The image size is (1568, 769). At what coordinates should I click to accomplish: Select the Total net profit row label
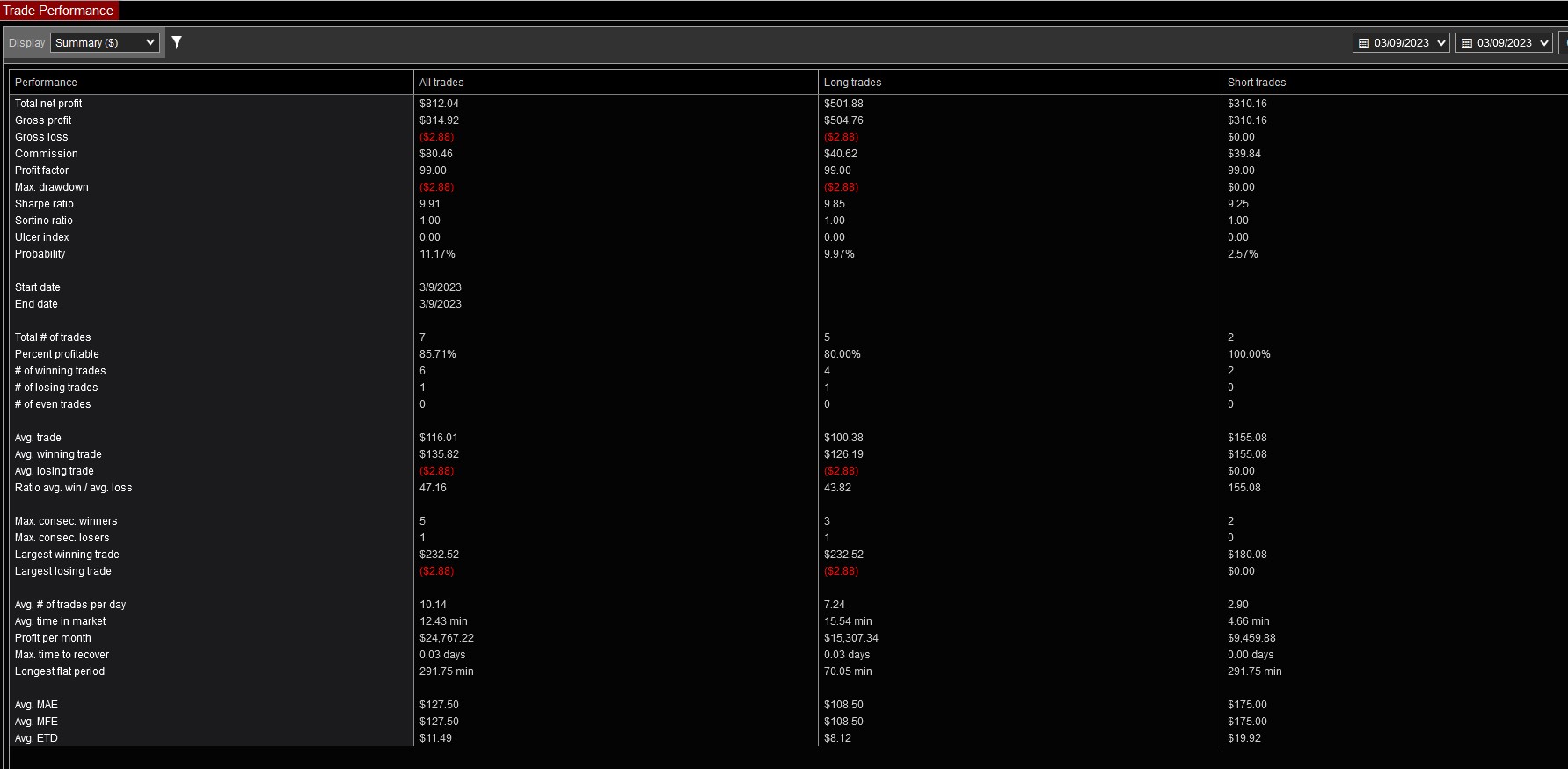[48, 104]
